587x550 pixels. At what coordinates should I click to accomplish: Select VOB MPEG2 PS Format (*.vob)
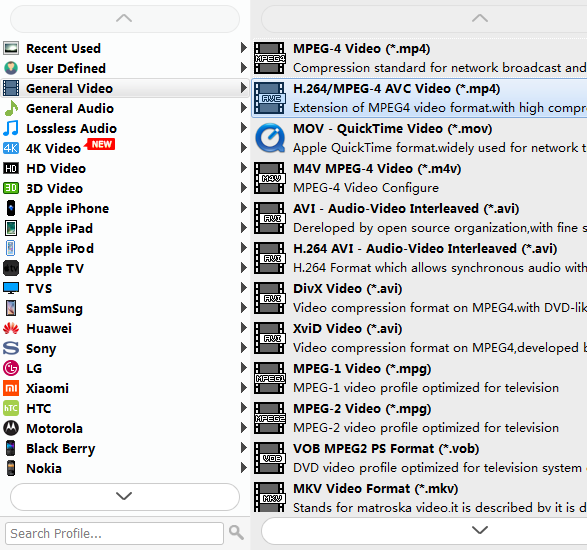[x=419, y=458]
